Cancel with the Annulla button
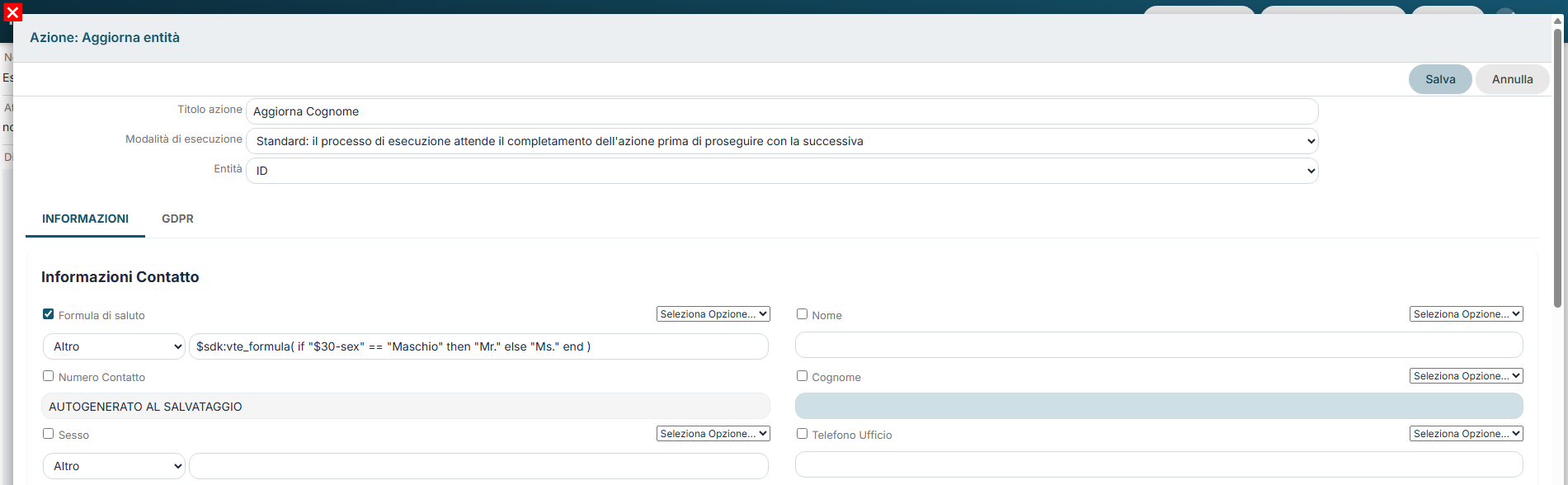The height and width of the screenshot is (485, 1568). [1512, 79]
